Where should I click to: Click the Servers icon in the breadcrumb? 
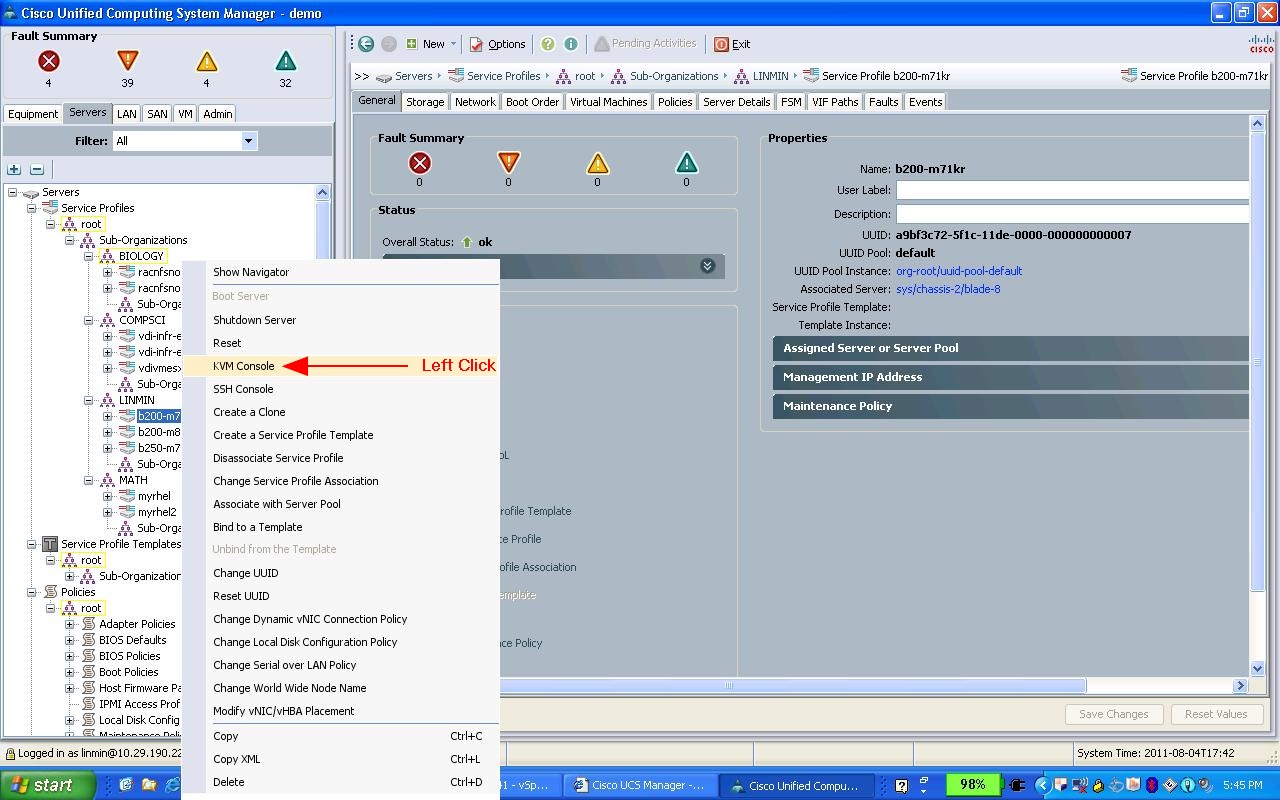click(384, 77)
